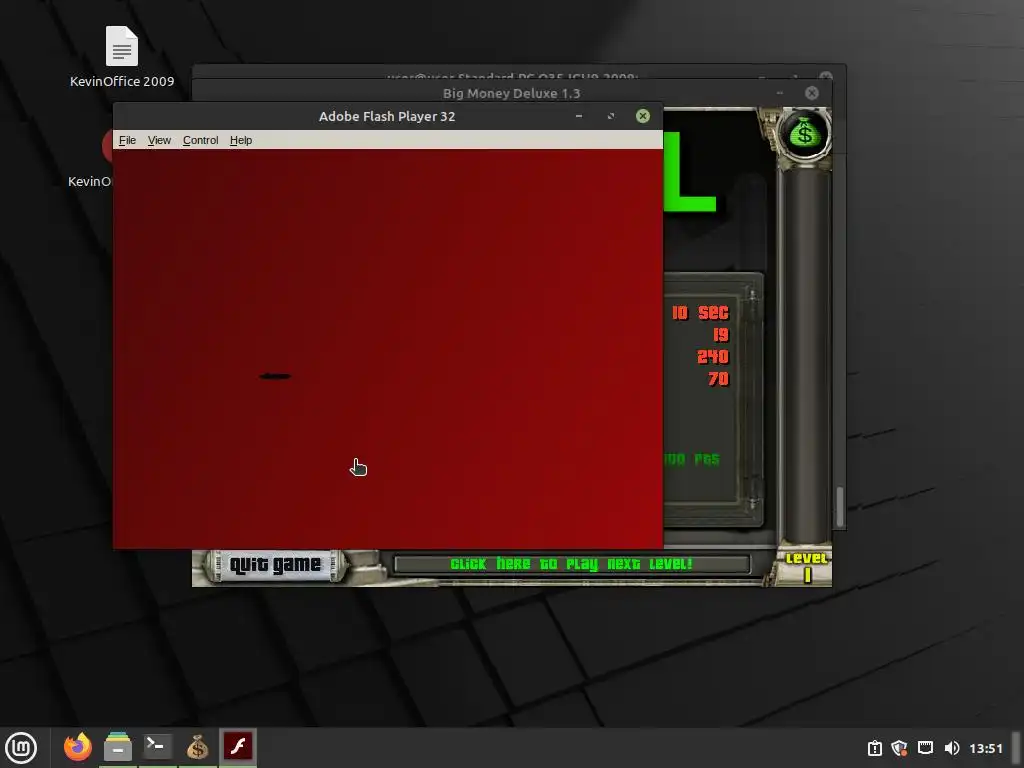Close the Big Money Deluxe window
Screen dimensions: 1024x768
point(812,93)
